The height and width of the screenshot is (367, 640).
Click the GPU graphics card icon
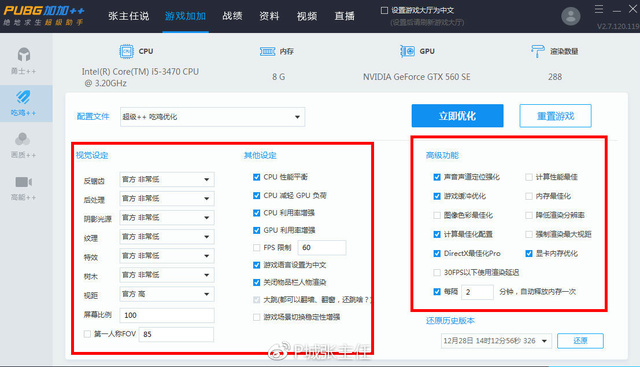click(x=407, y=51)
